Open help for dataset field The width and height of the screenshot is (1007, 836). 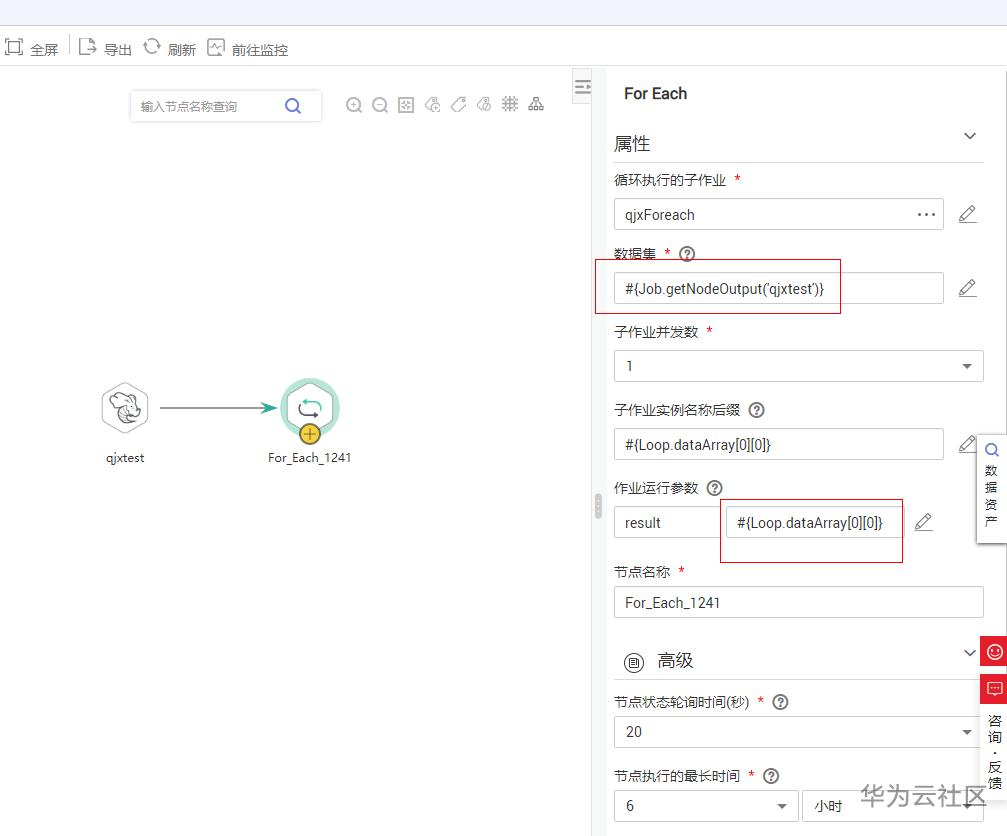coord(687,254)
